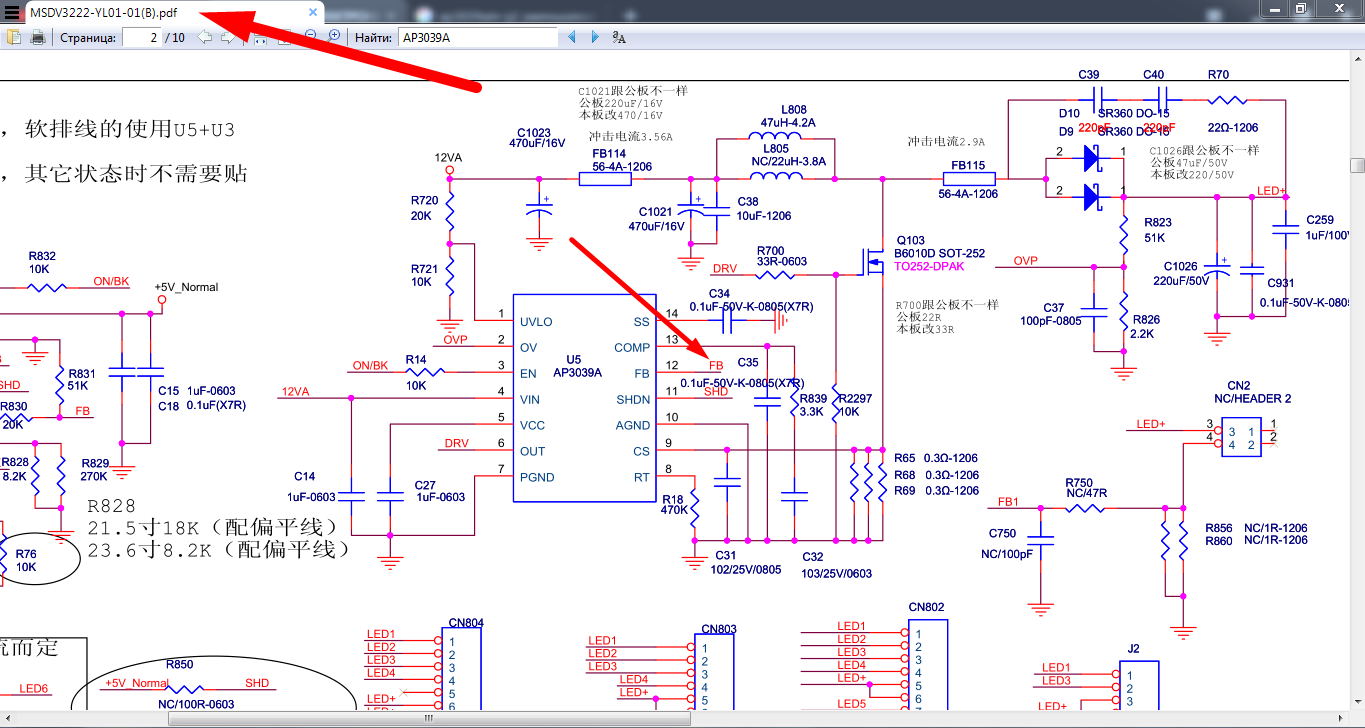Click the R826 resistor label

pyautogui.click(x=1147, y=320)
